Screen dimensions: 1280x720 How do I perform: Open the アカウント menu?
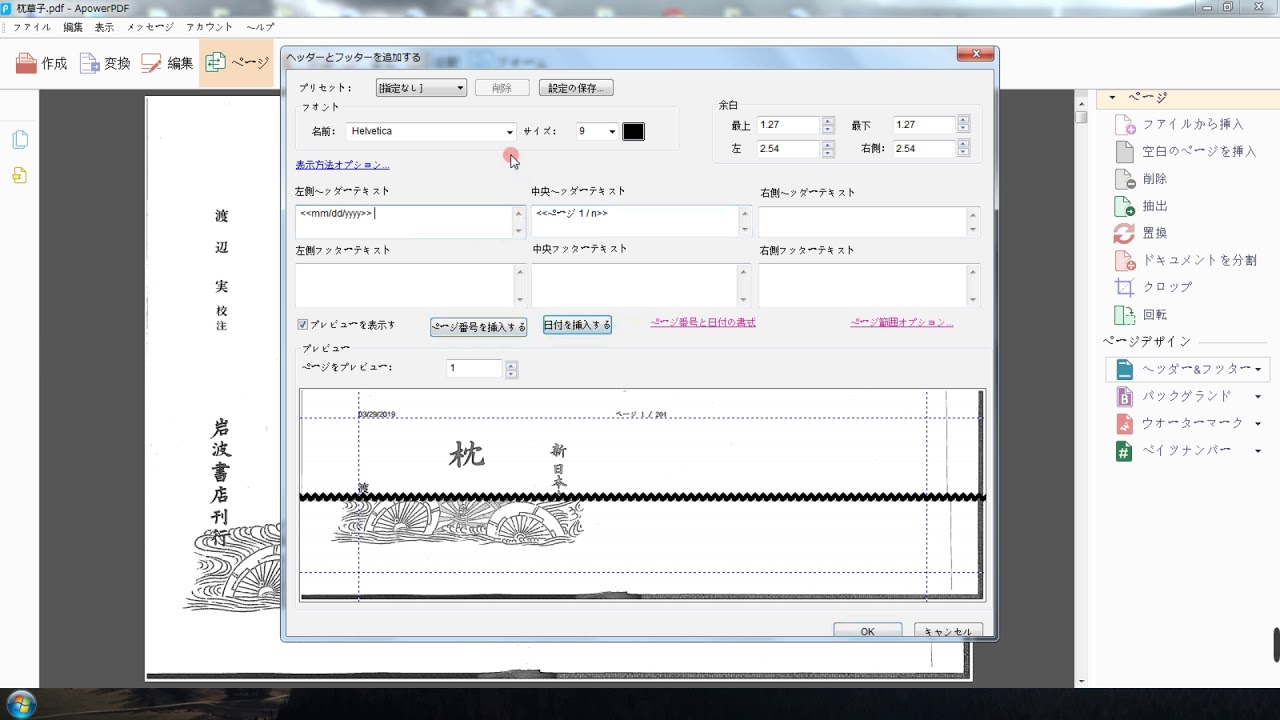210,27
